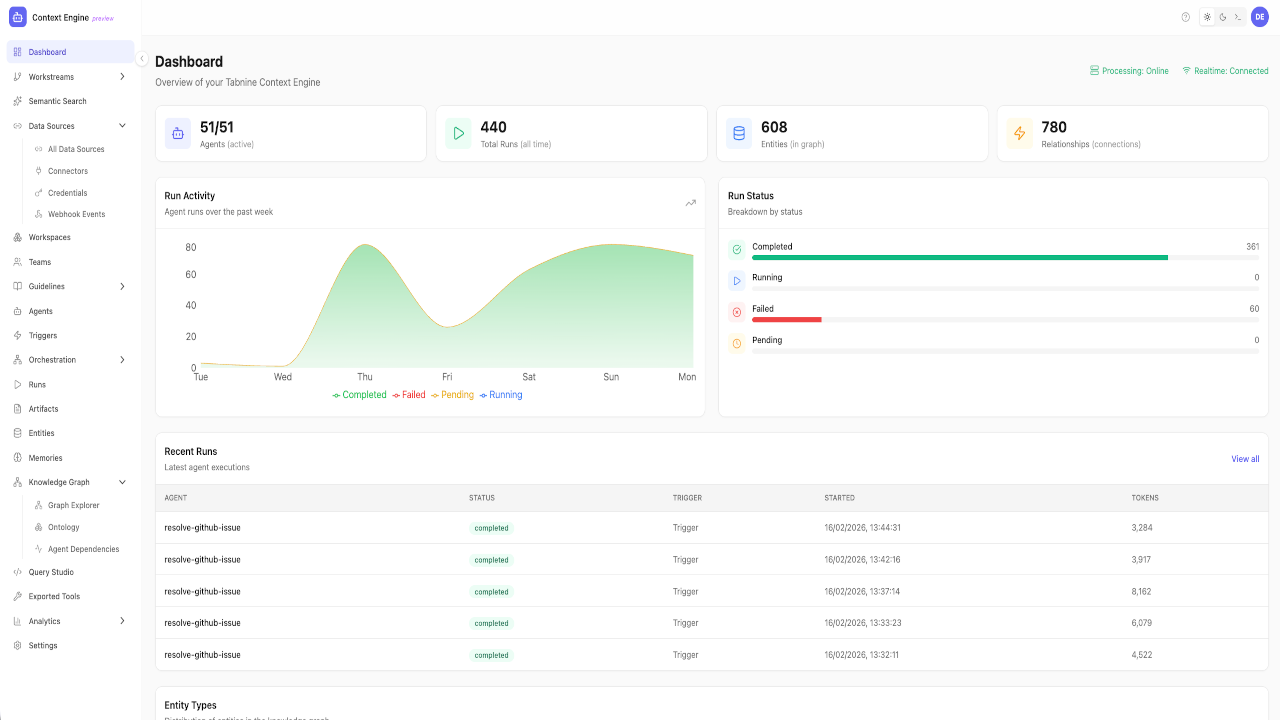Switch to light theme with sun icon

1207,17
